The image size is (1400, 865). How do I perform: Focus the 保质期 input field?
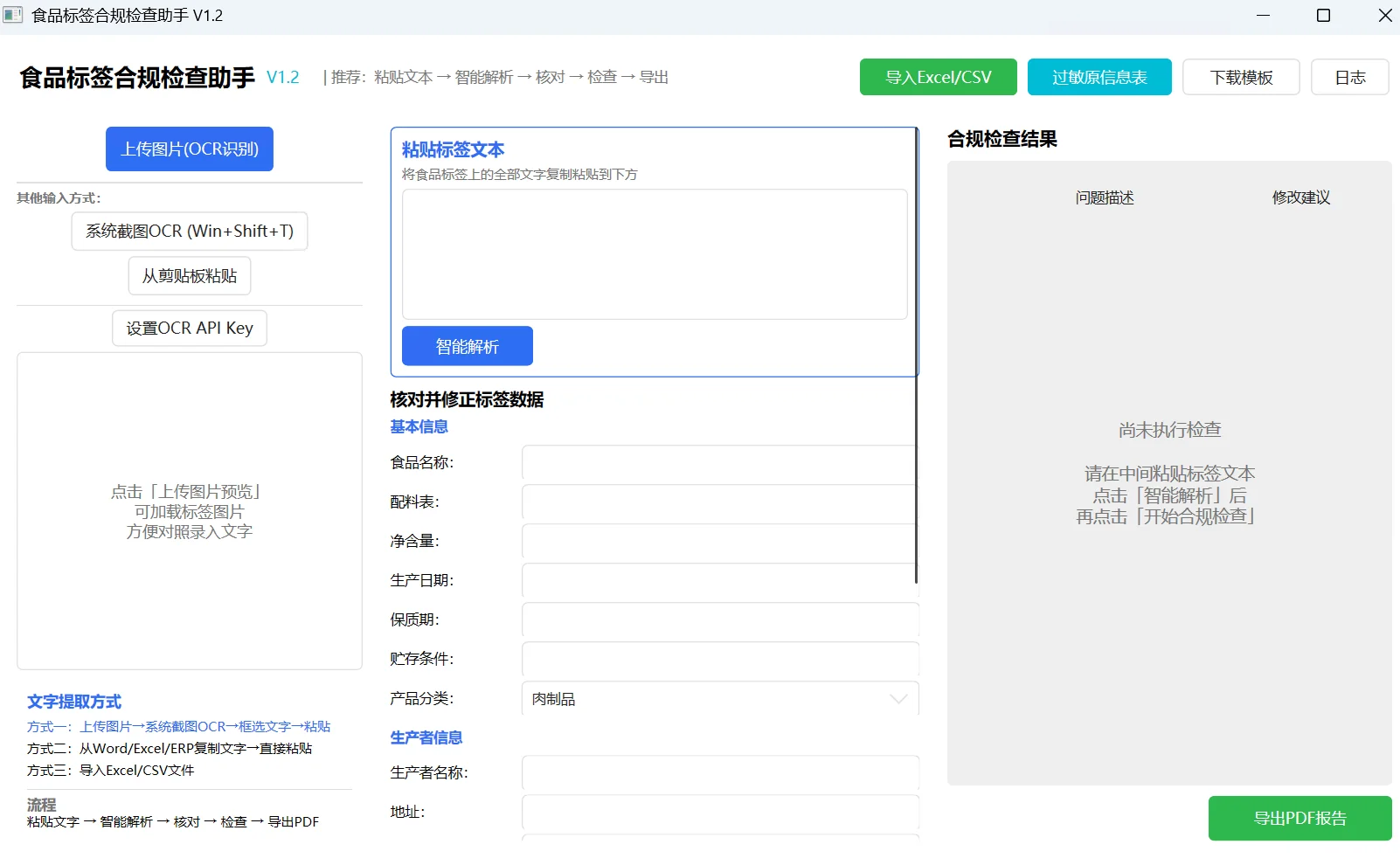click(x=720, y=620)
